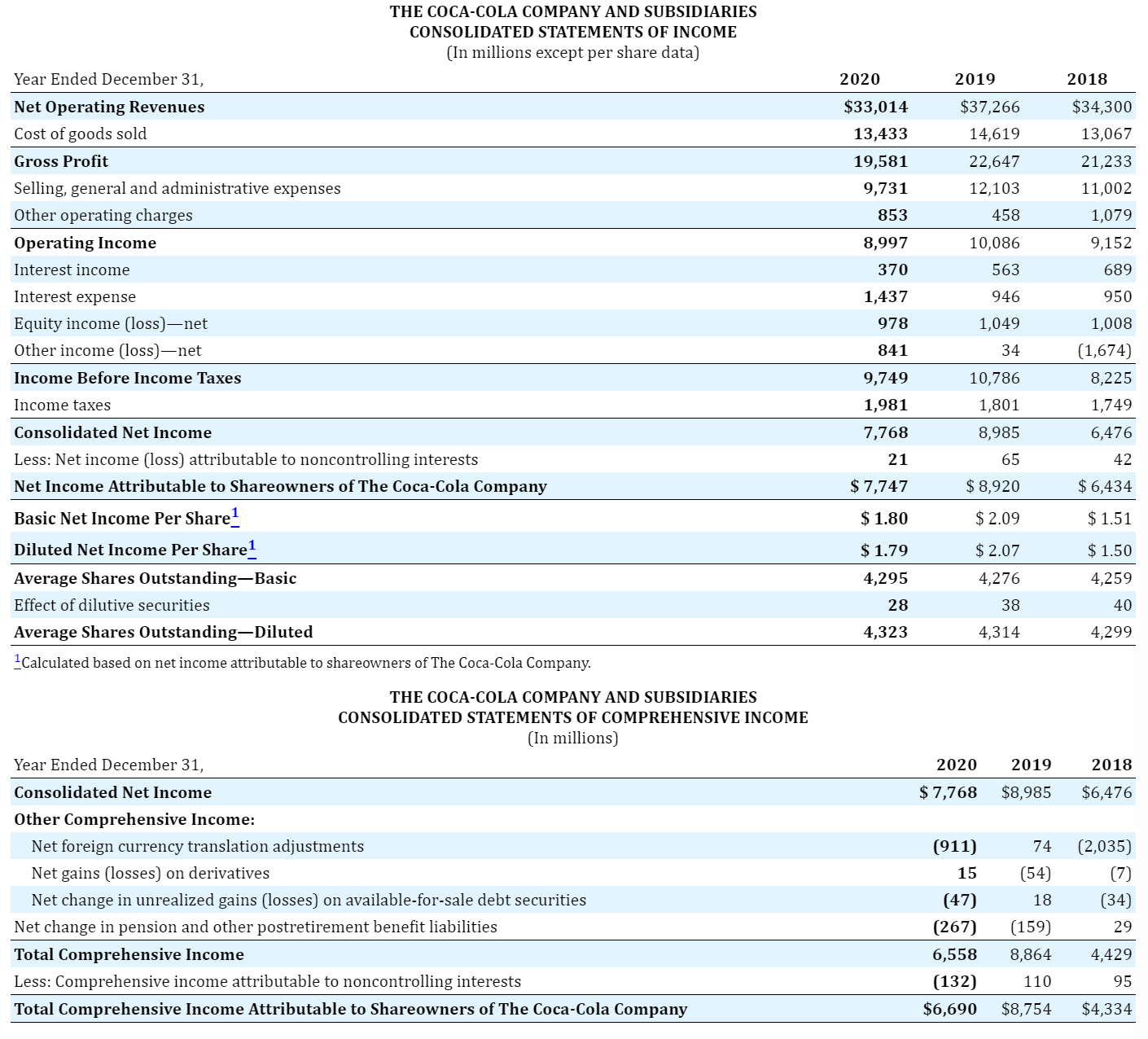Select the Operating Income row label

[85, 243]
